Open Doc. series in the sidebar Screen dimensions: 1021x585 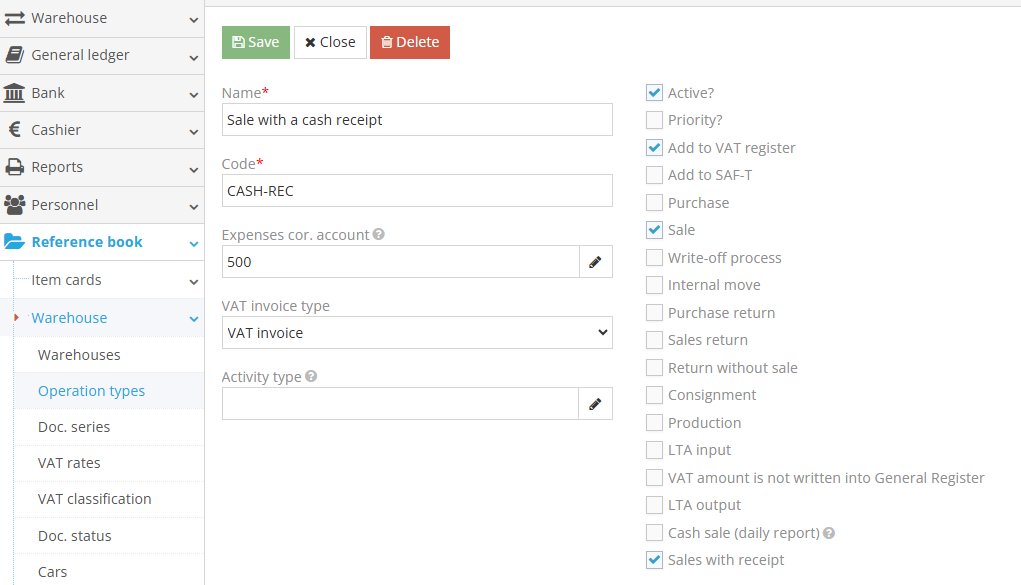[x=74, y=427]
